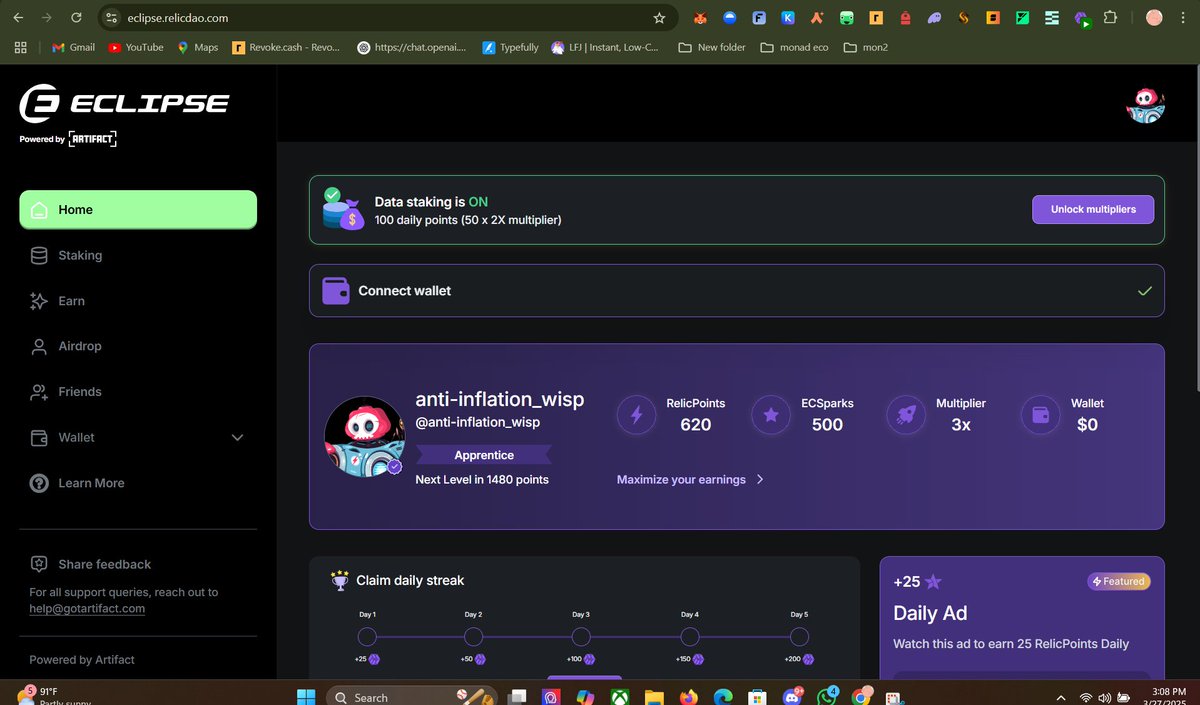Click the Maximize your earnings arrow
This screenshot has height=705, width=1200.
[x=760, y=480]
